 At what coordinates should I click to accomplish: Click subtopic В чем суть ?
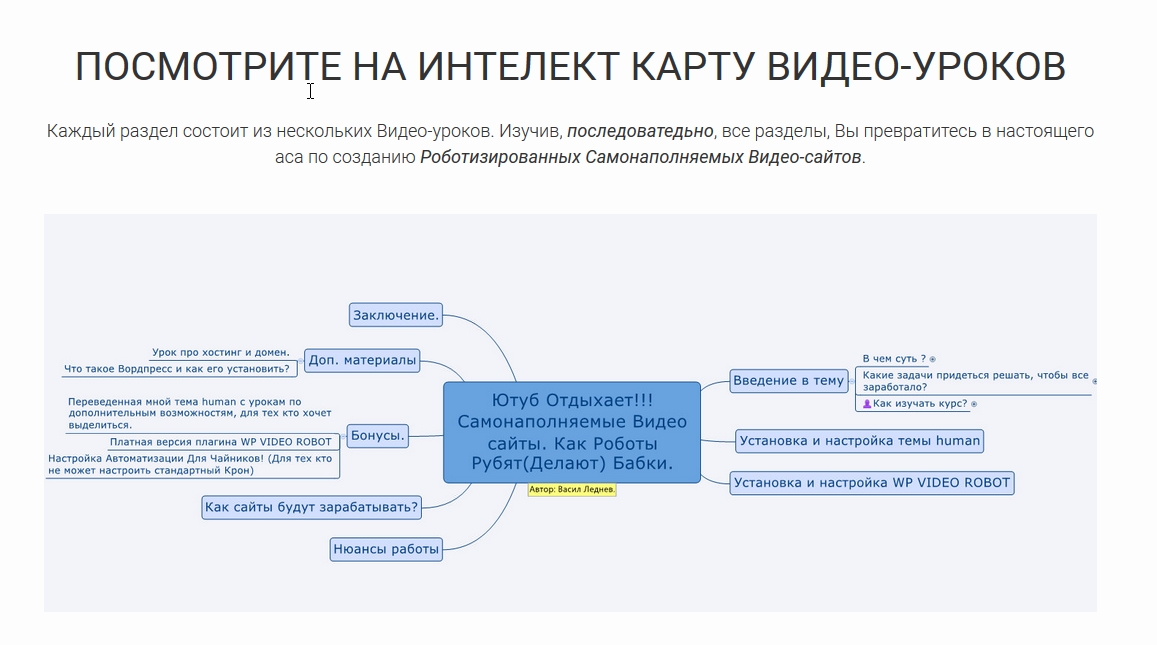pos(894,359)
